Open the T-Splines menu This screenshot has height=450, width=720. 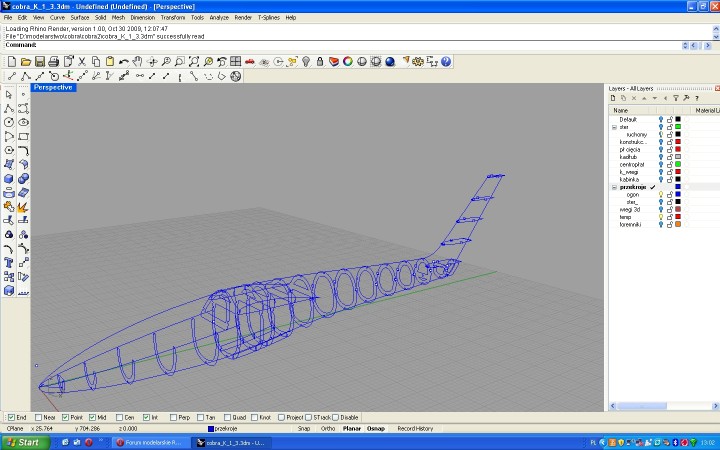(269, 17)
